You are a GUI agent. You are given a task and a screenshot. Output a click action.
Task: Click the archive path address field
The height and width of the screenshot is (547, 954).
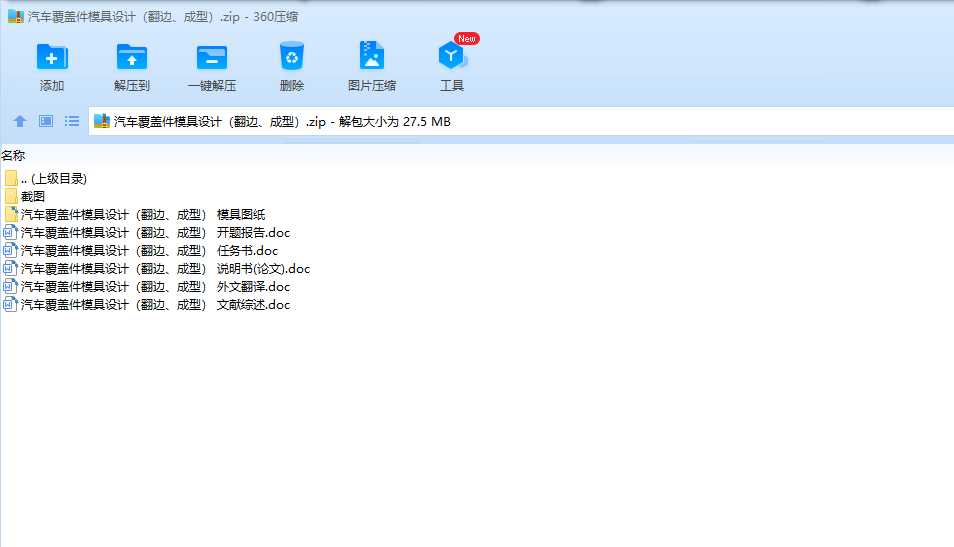521,121
